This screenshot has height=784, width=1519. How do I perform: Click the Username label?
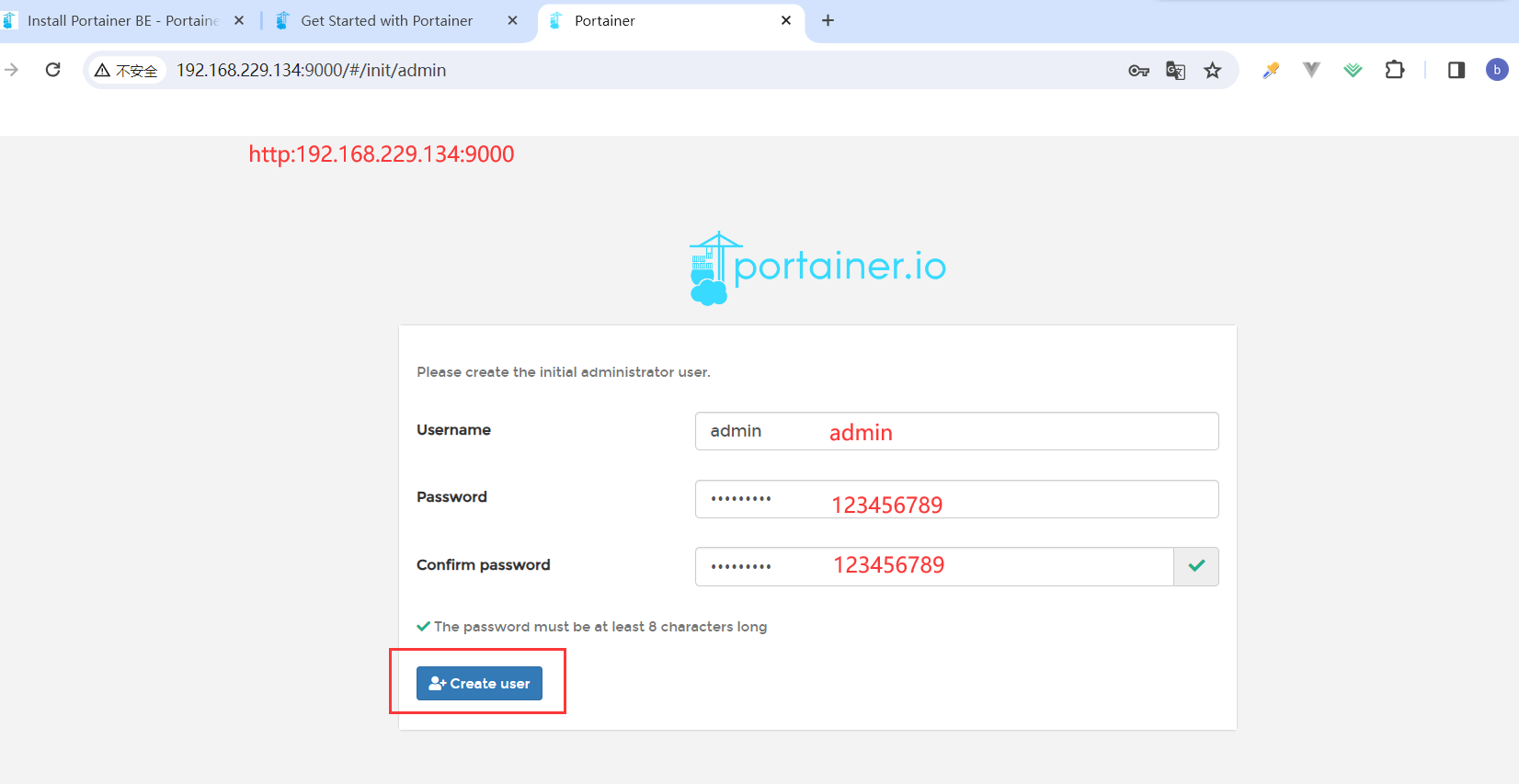point(453,429)
